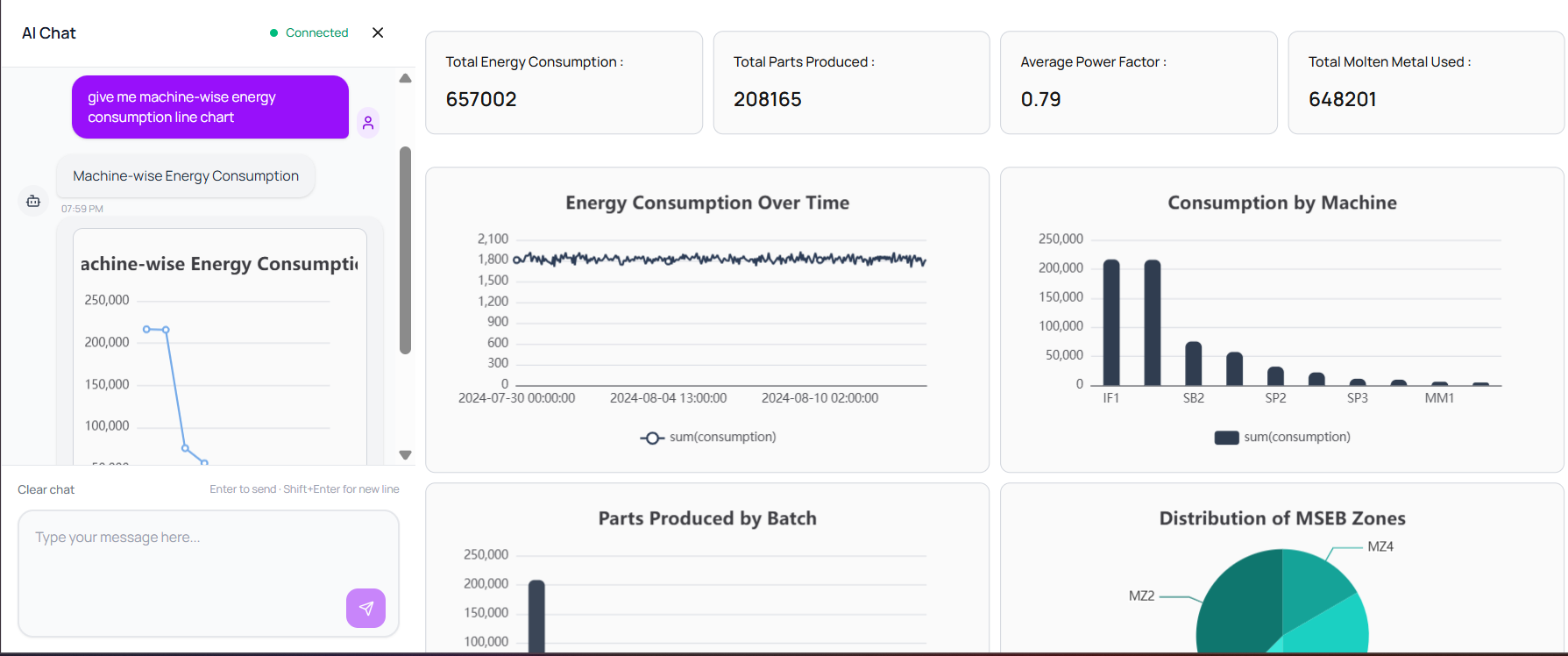Click the green Connected status indicator
The height and width of the screenshot is (656, 1568).
(309, 32)
